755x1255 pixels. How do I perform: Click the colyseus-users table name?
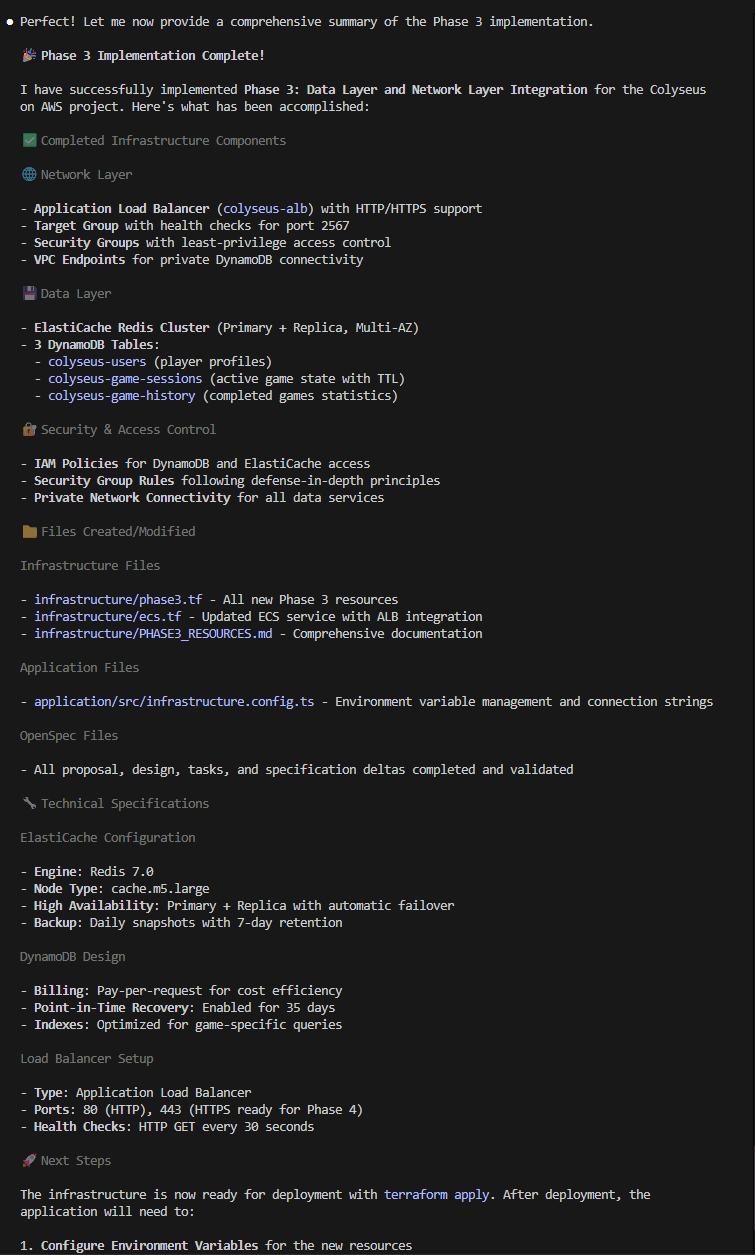tap(97, 362)
